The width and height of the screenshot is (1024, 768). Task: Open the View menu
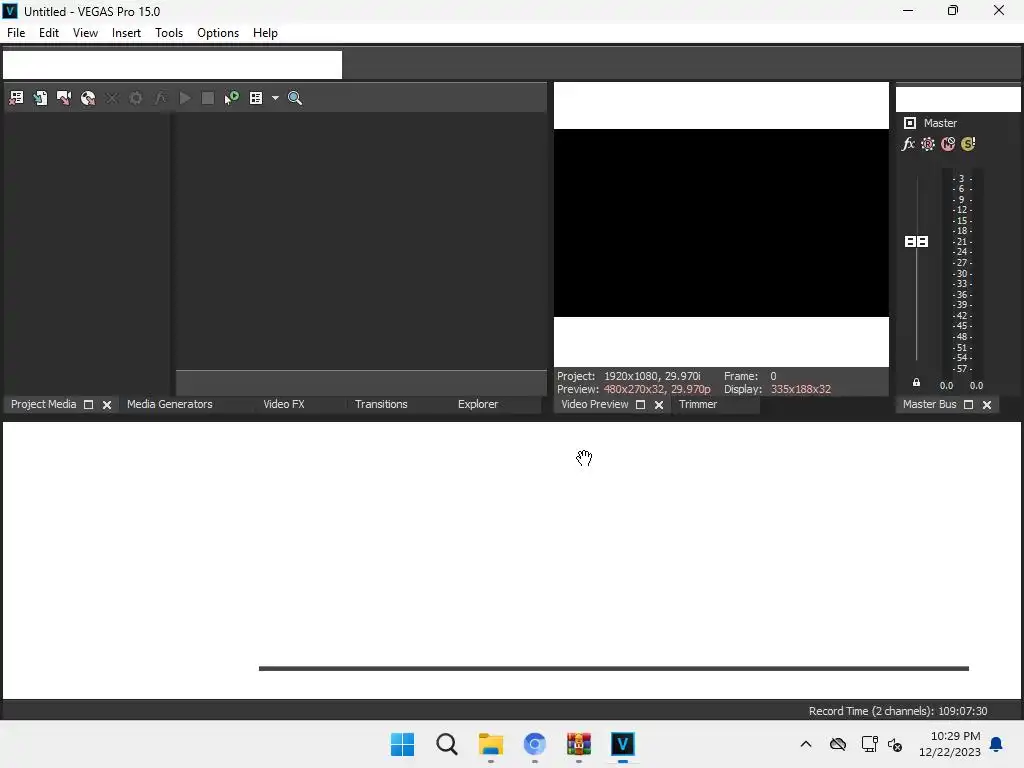pyautogui.click(x=86, y=33)
